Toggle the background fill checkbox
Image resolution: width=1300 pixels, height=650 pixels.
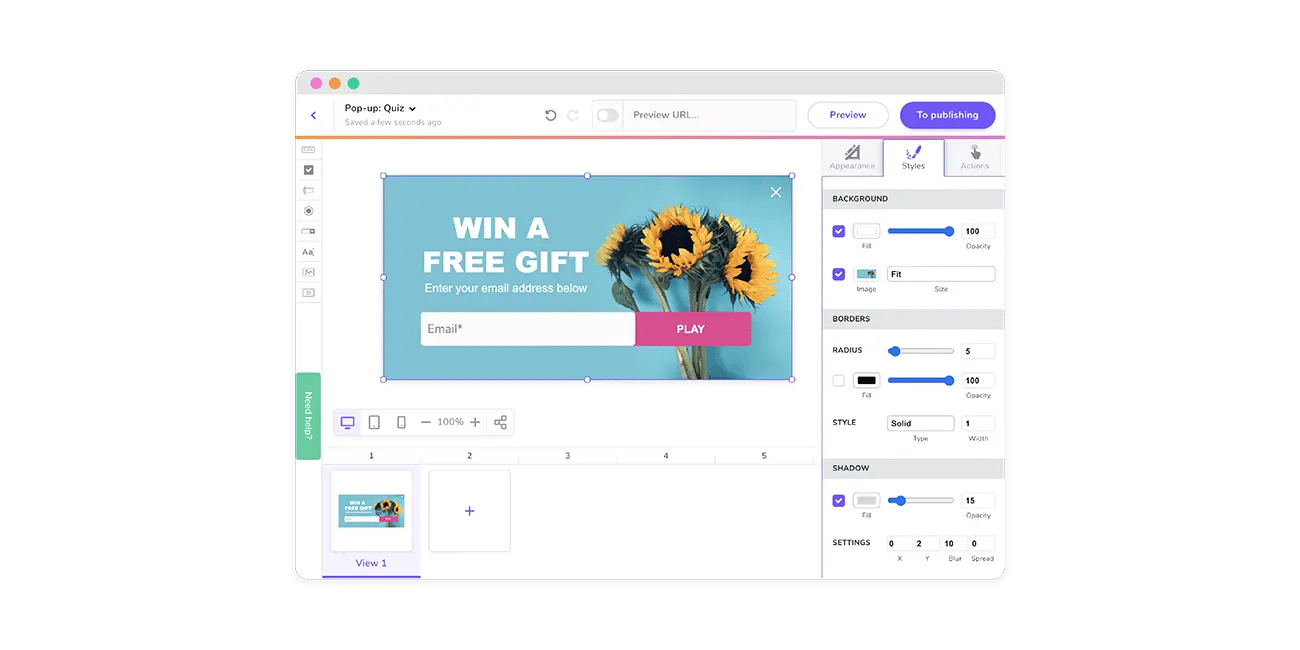coord(838,231)
